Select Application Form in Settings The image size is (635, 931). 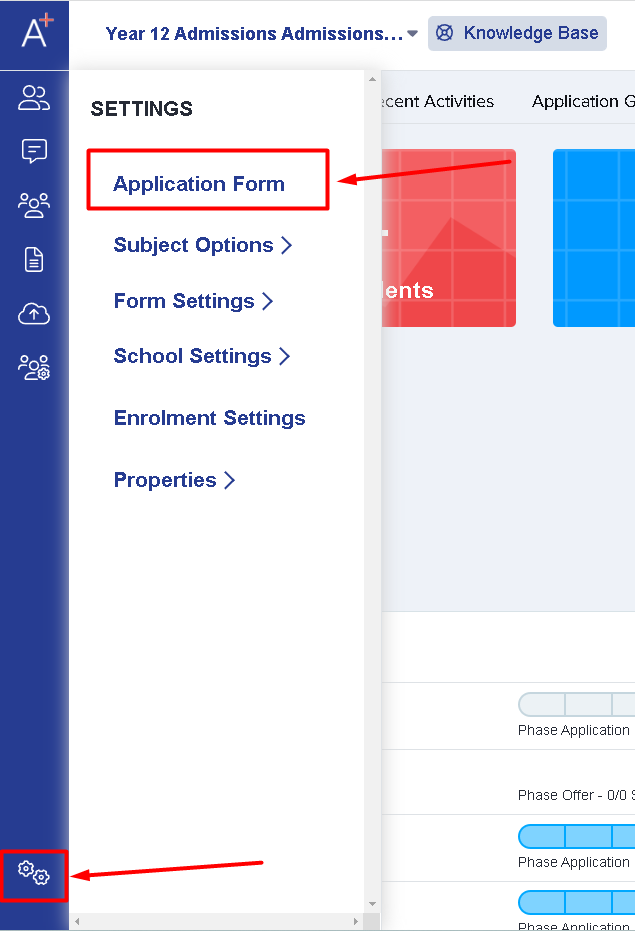[199, 184]
